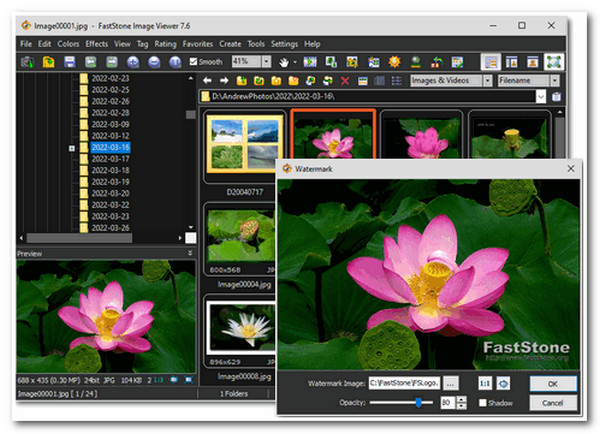This screenshot has height=434, width=600.
Task: Expand the 2022-03-16 folder tree node
Action: pyautogui.click(x=71, y=147)
